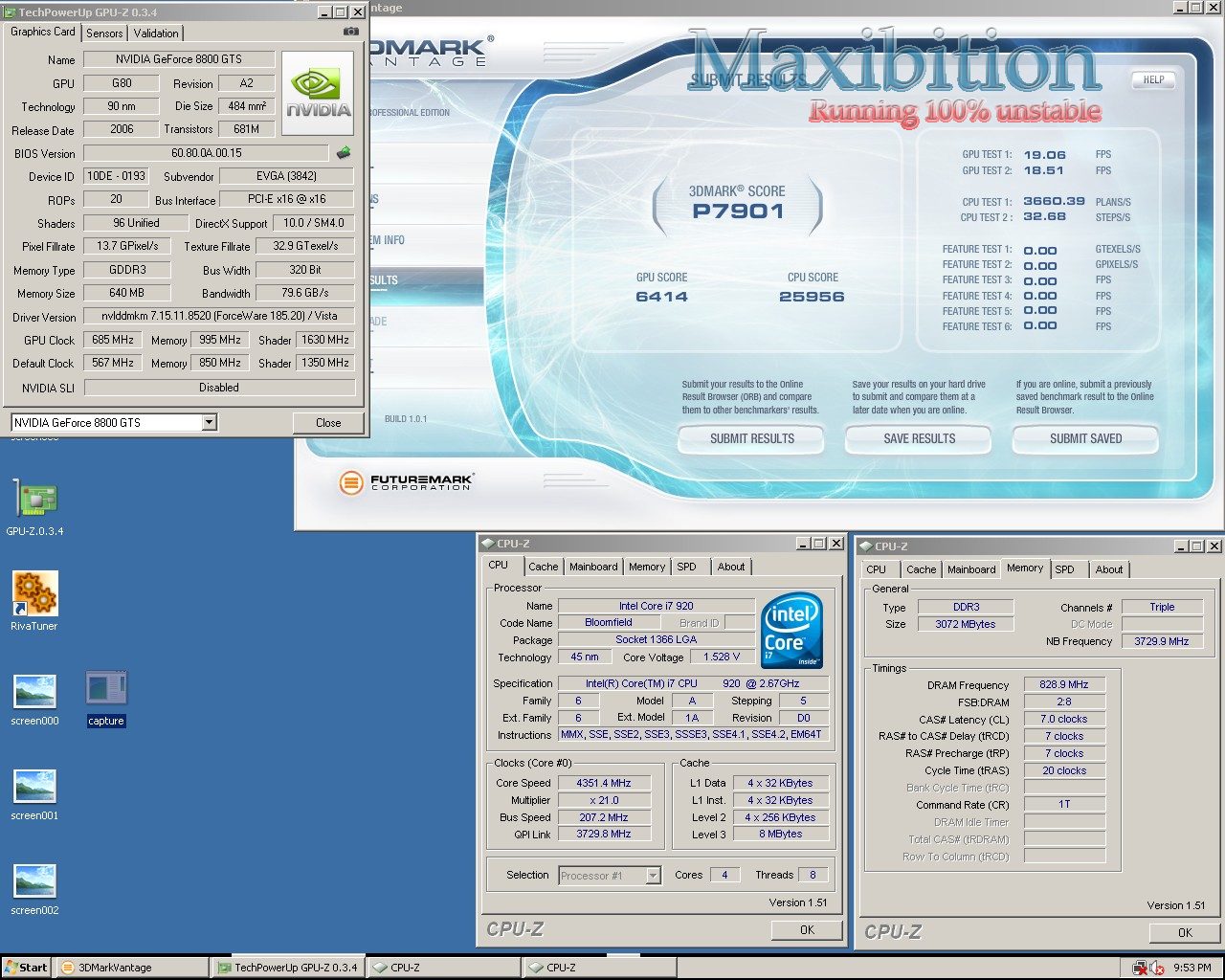Click OK in the CPU-Z Memory window
Image resolution: width=1225 pixels, height=980 pixels.
(1185, 932)
